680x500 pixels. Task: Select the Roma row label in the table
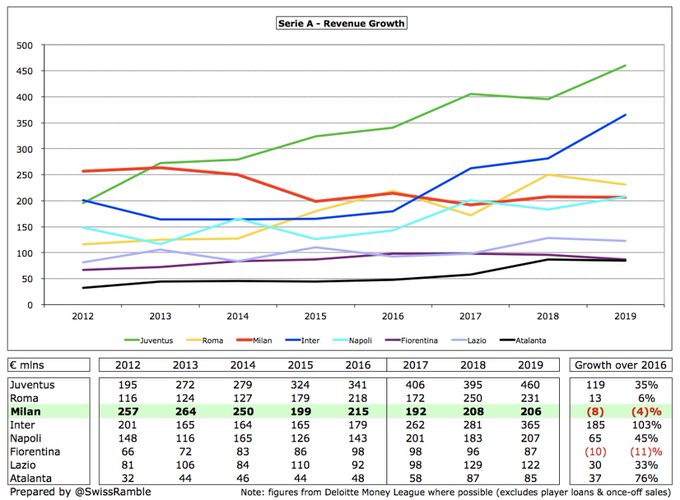[24, 398]
